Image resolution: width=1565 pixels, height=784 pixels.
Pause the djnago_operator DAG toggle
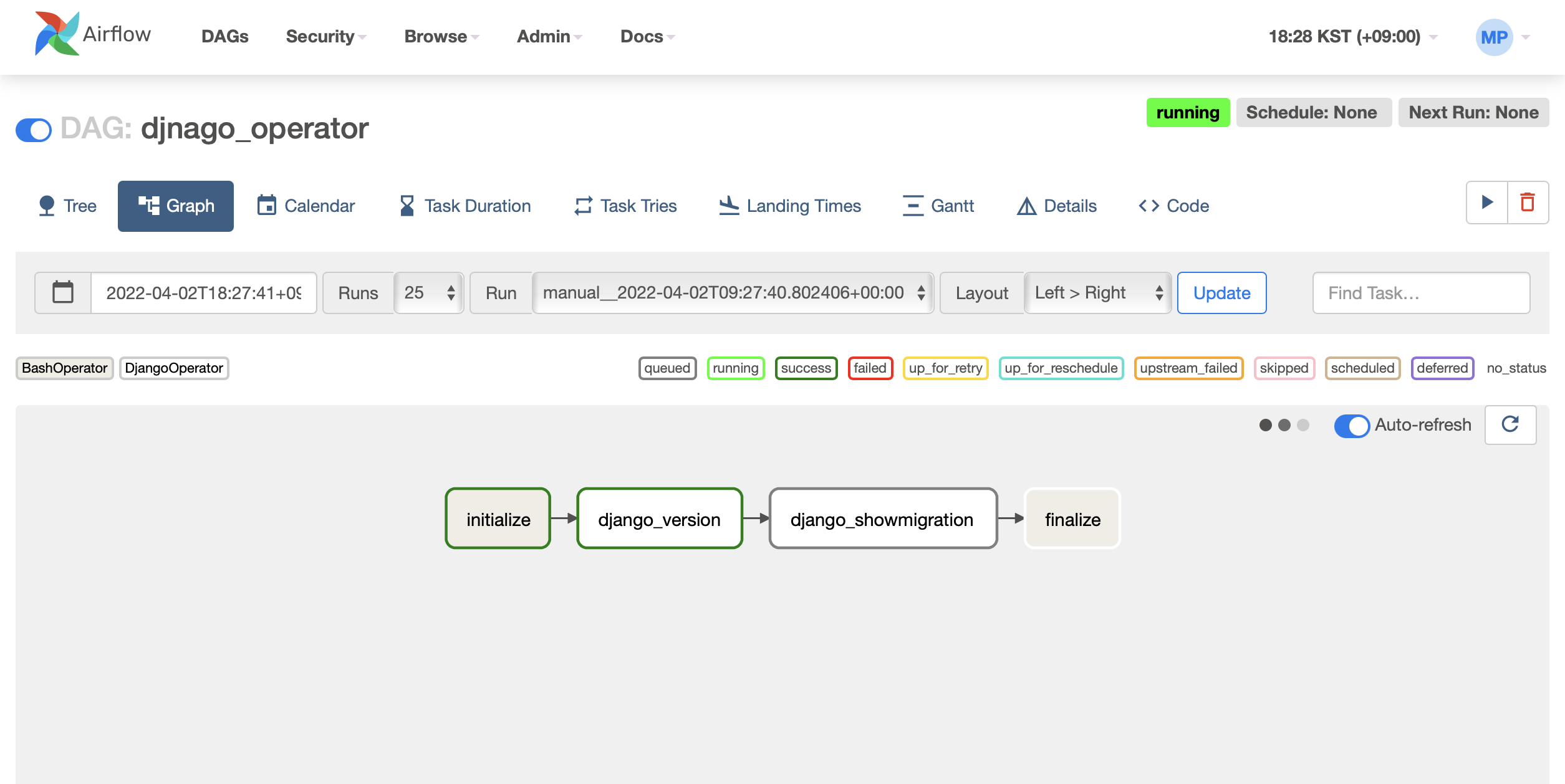(x=33, y=130)
